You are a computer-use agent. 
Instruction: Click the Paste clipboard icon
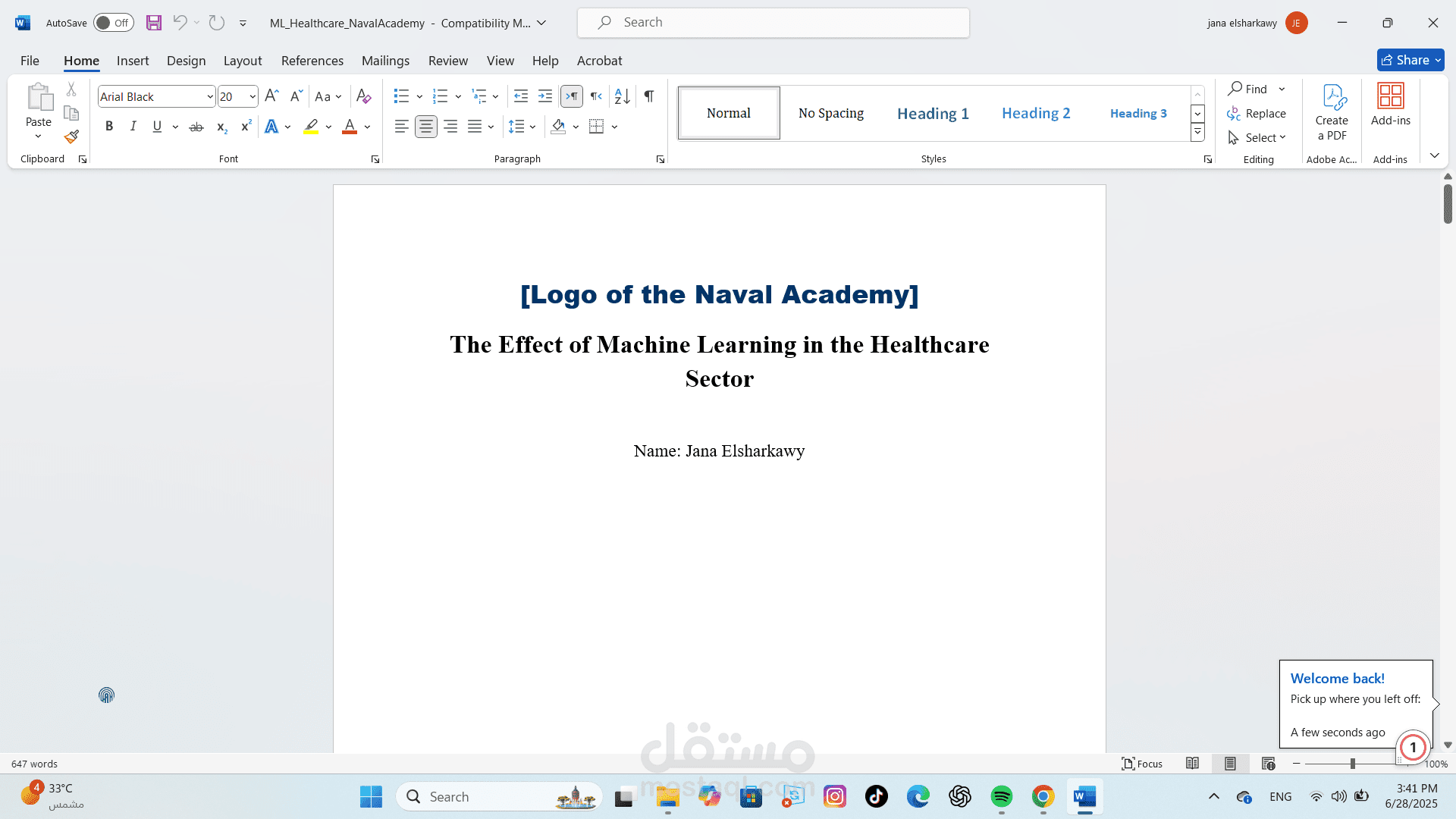[39, 98]
